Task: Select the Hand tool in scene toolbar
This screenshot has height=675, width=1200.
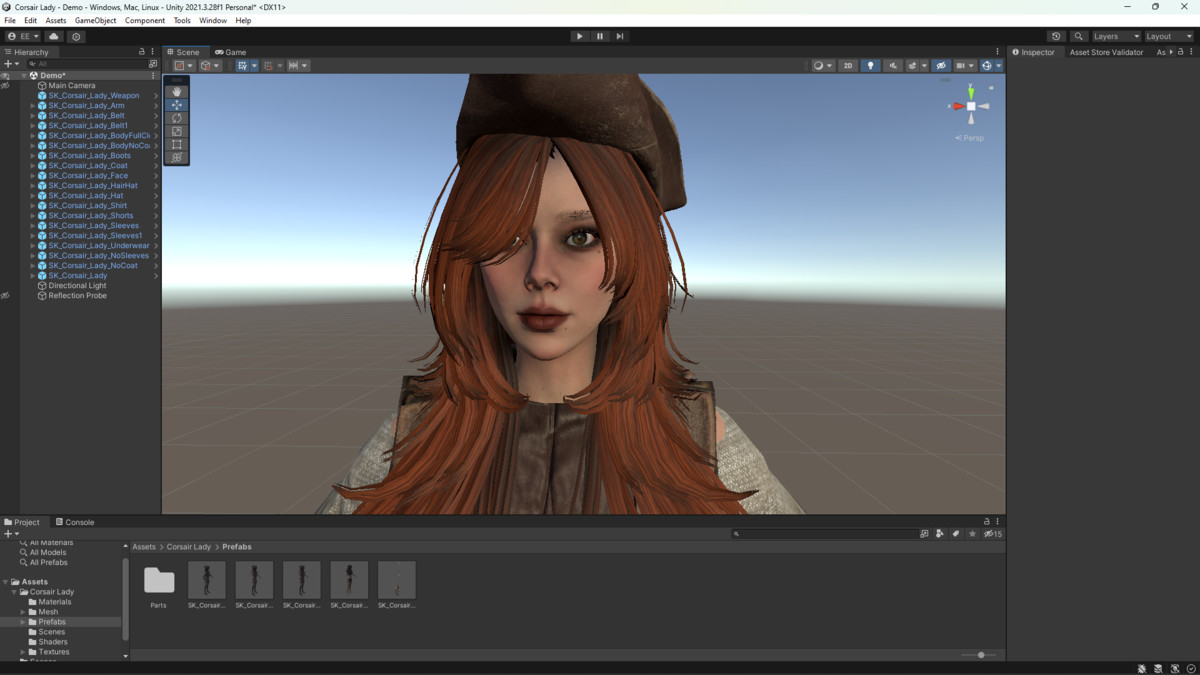Action: pos(177,92)
